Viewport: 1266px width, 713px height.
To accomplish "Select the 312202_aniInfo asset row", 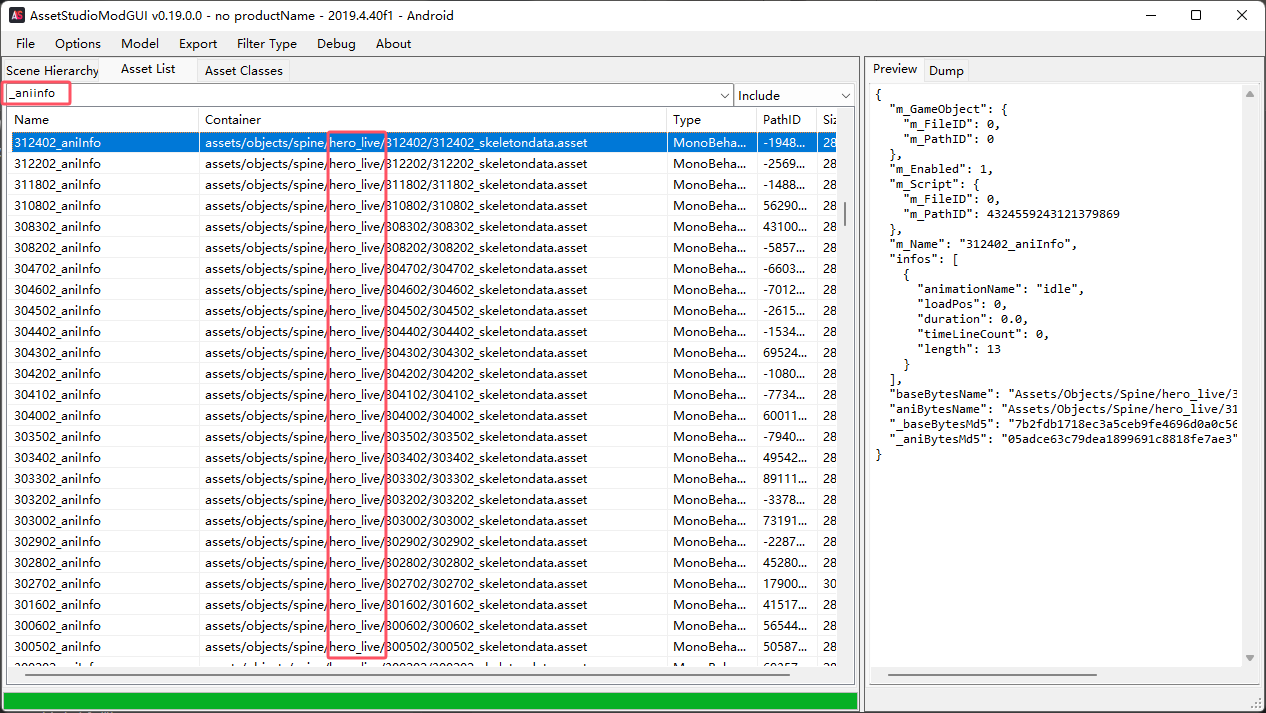I will tap(423, 163).
